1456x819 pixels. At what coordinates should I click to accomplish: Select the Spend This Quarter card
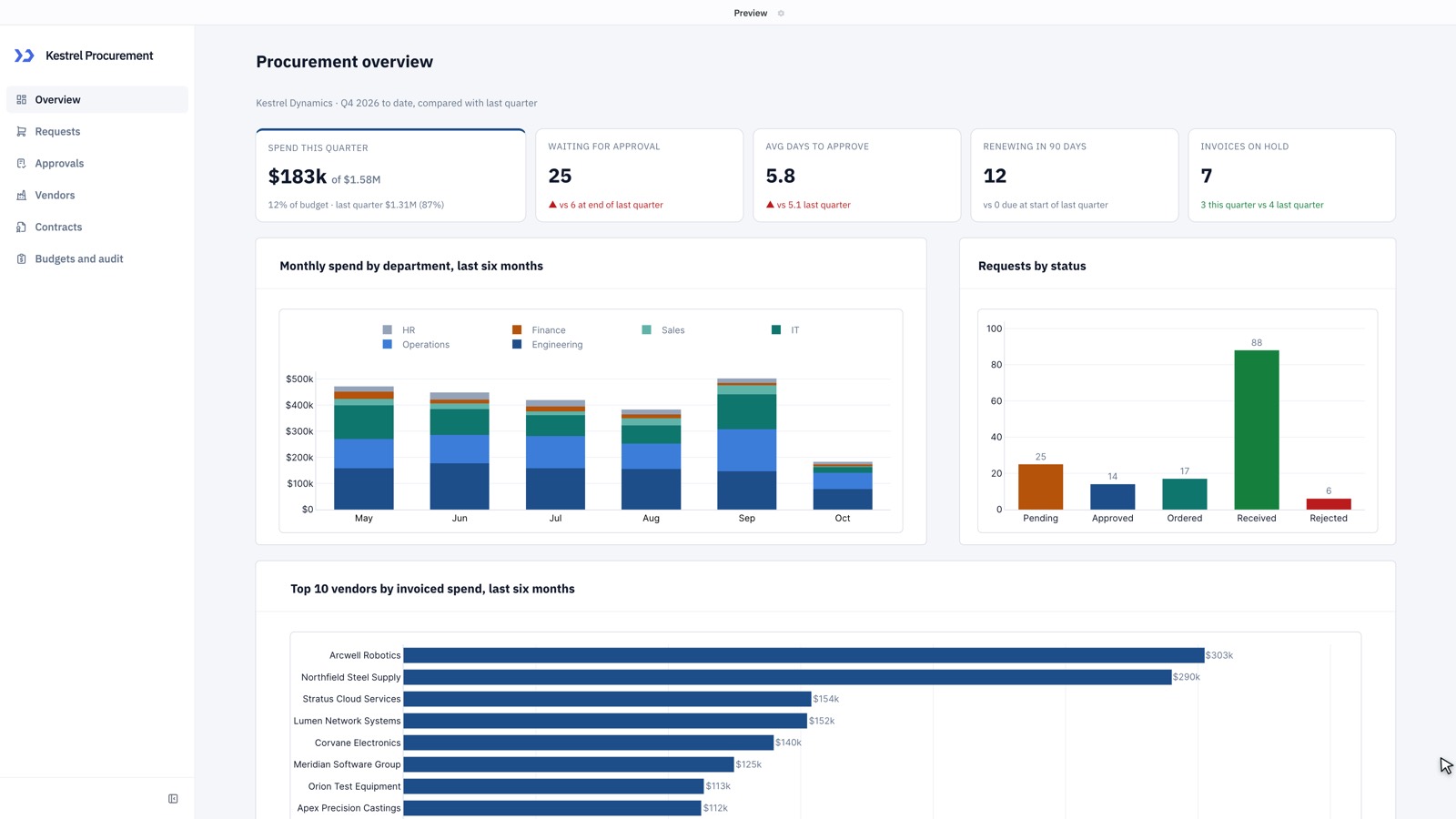pos(390,176)
